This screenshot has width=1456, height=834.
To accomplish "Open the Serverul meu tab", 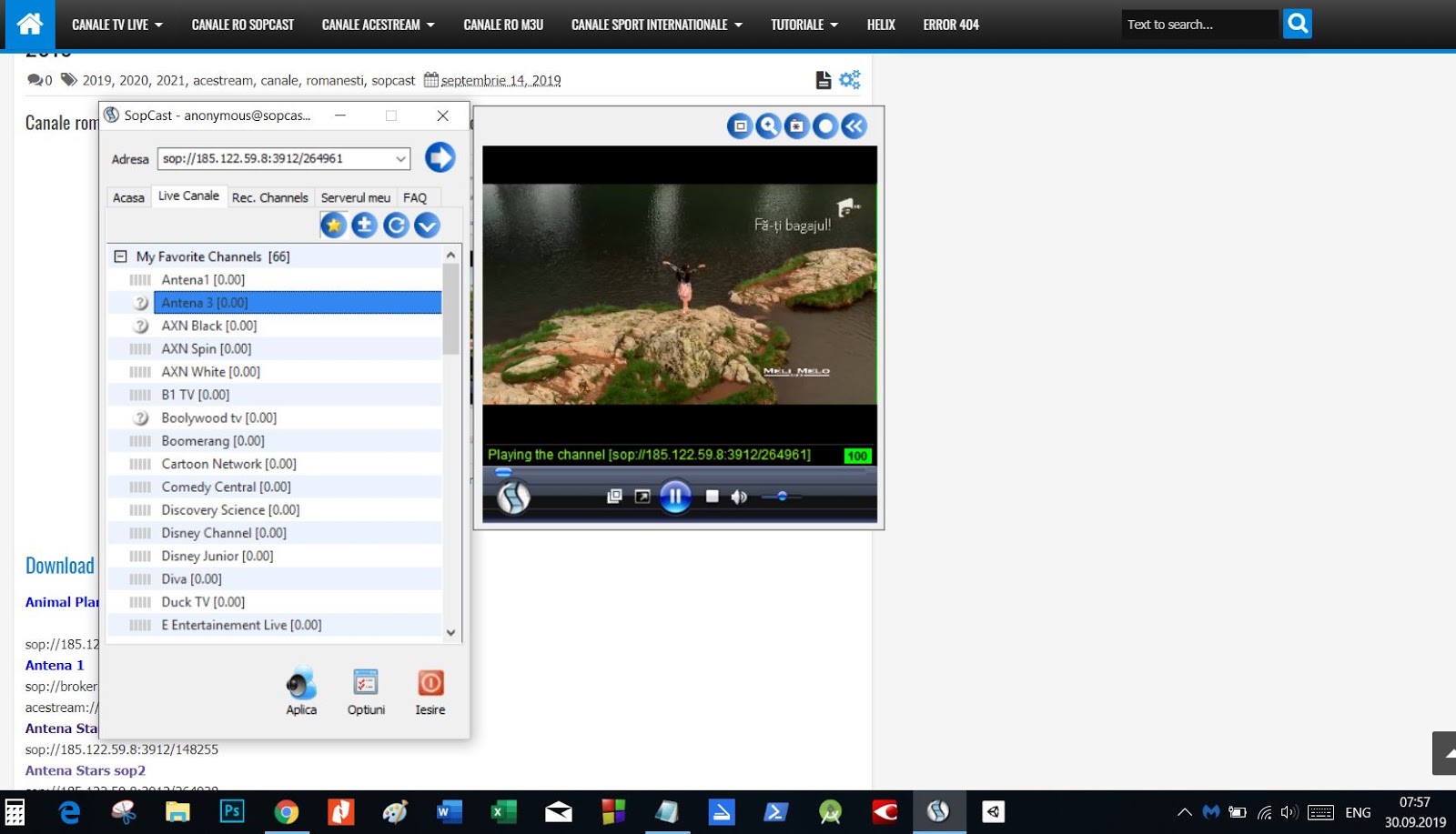I will [x=356, y=197].
